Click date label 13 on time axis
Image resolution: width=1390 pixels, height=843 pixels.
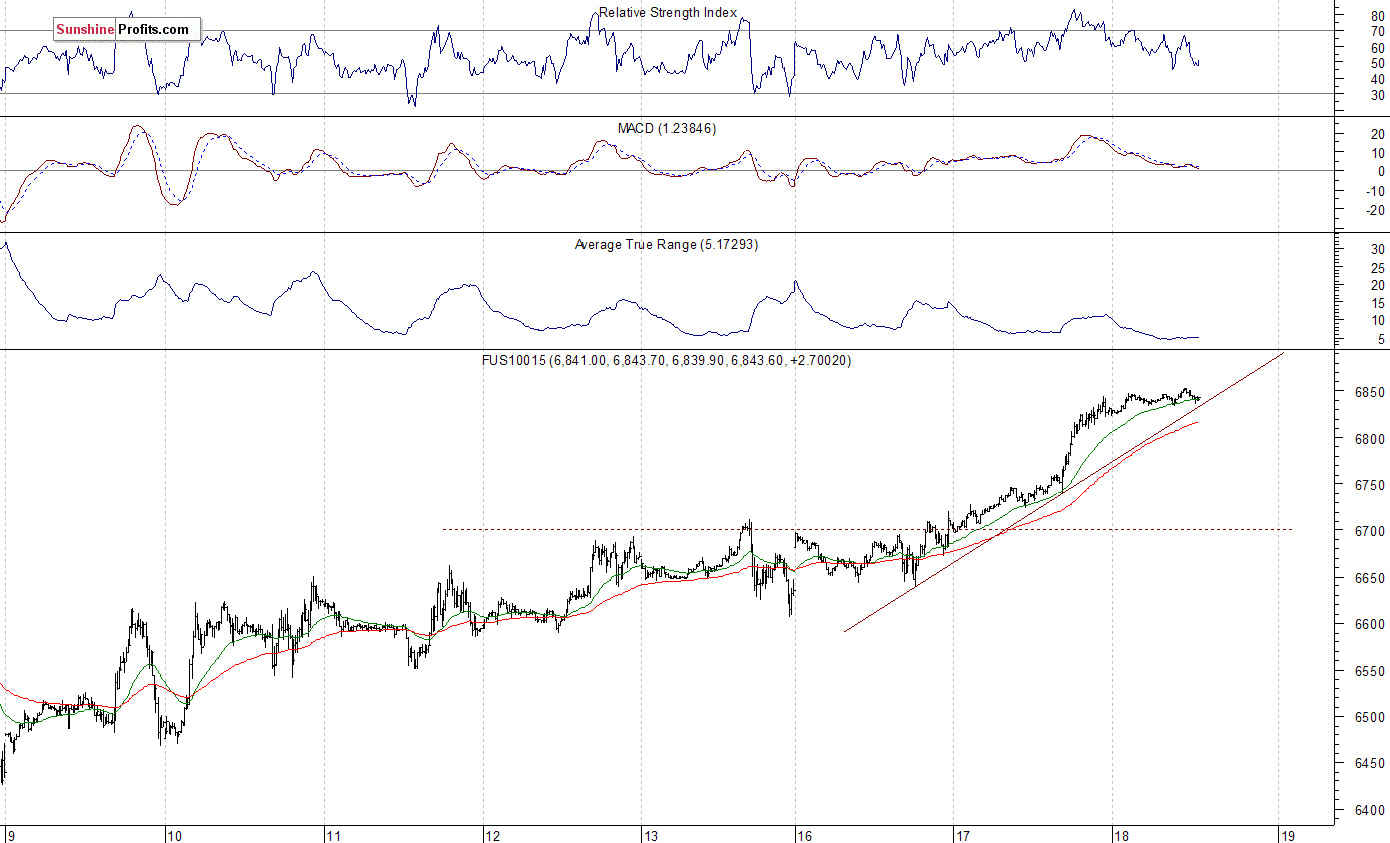(x=650, y=835)
